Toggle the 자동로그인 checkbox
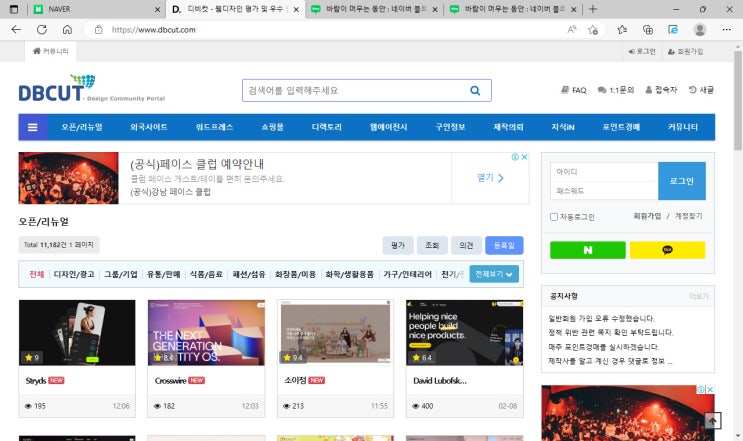Image resolution: width=743 pixels, height=441 pixels. pos(553,217)
